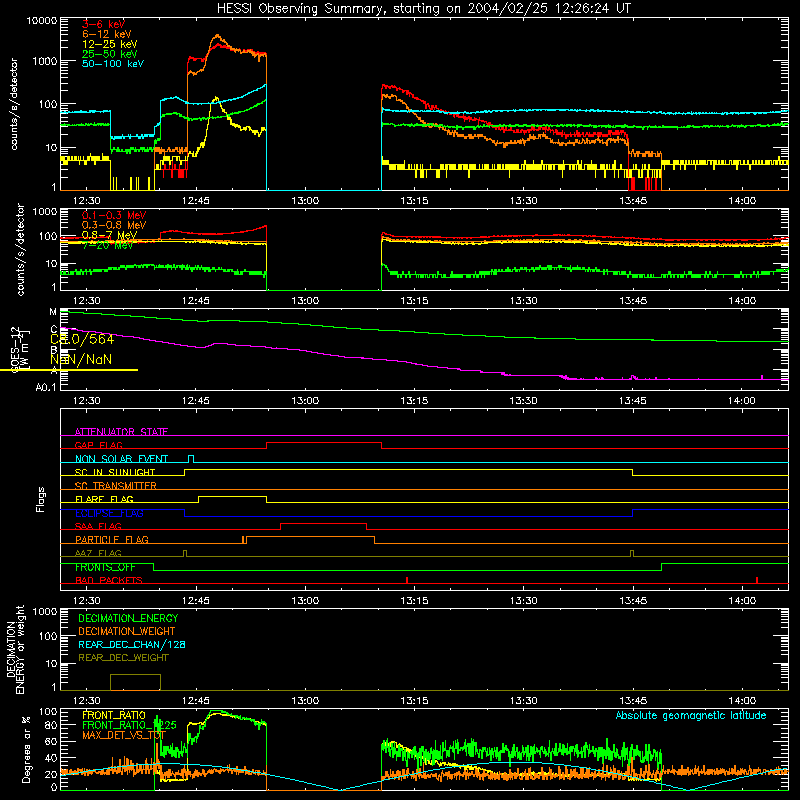
Task: Click the '0.1-0.3 MeV' legend label
Action: coord(114,215)
